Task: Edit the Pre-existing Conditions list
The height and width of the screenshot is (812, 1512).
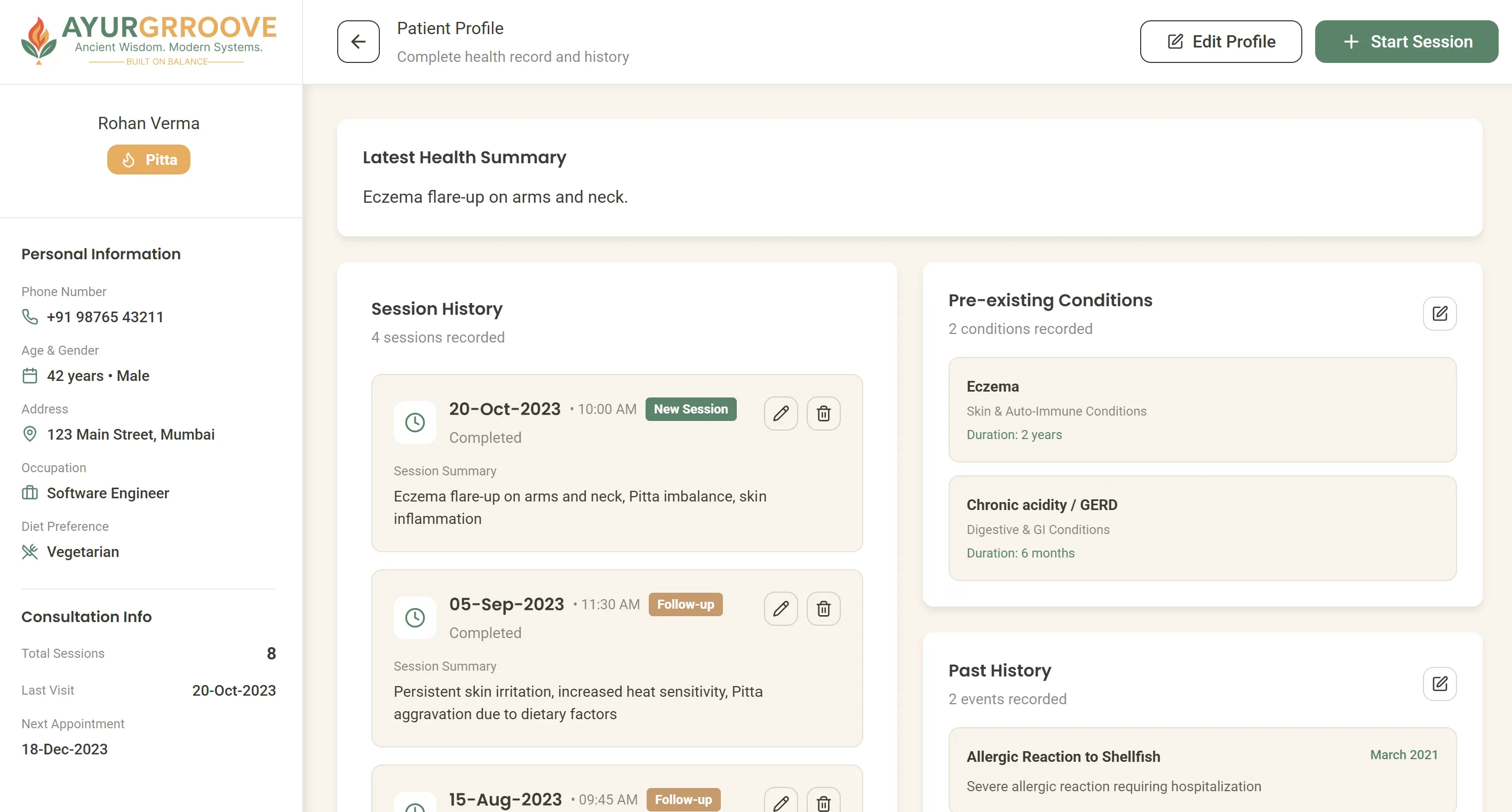Action: pos(1439,314)
